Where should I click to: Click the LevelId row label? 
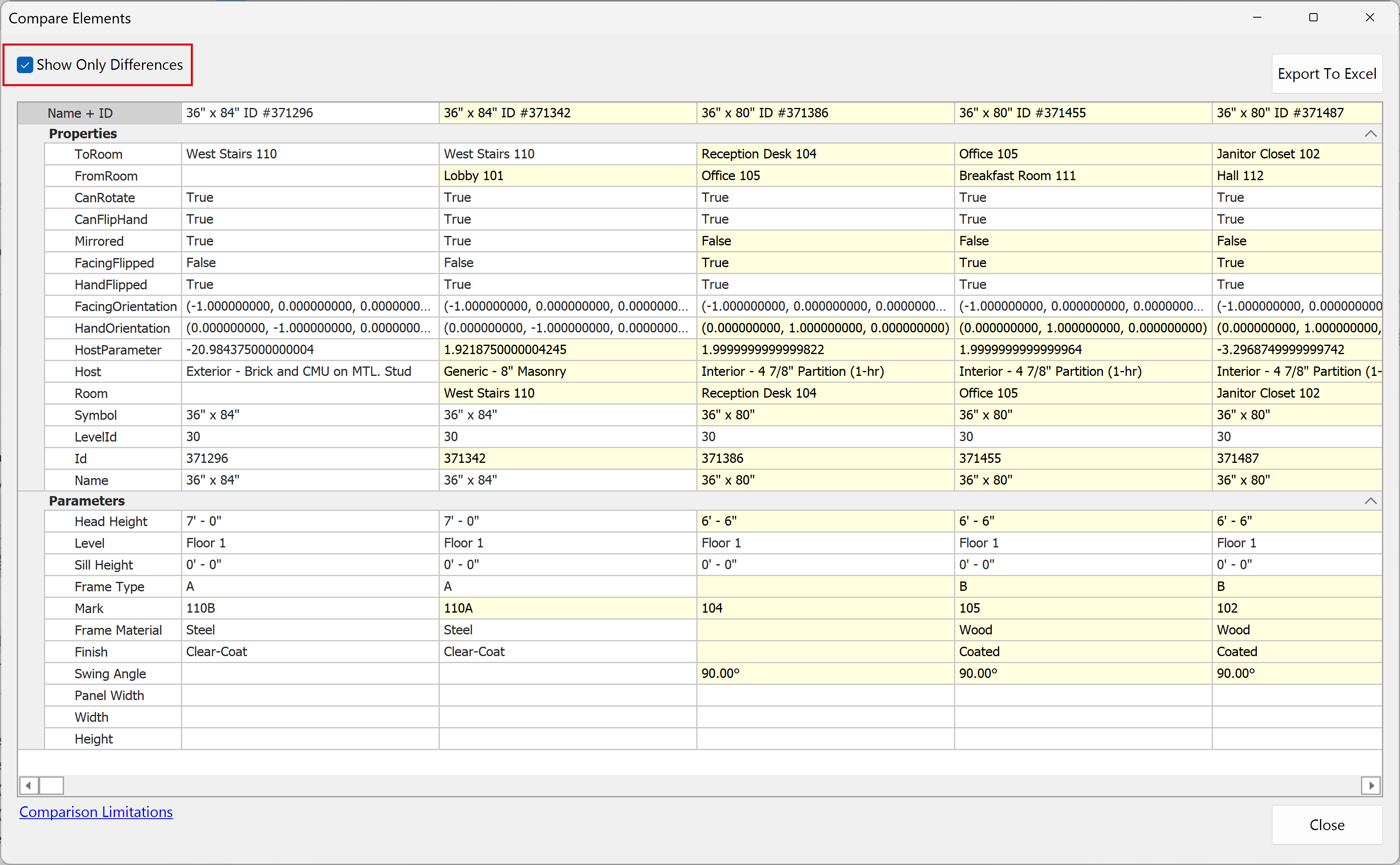tap(113, 437)
